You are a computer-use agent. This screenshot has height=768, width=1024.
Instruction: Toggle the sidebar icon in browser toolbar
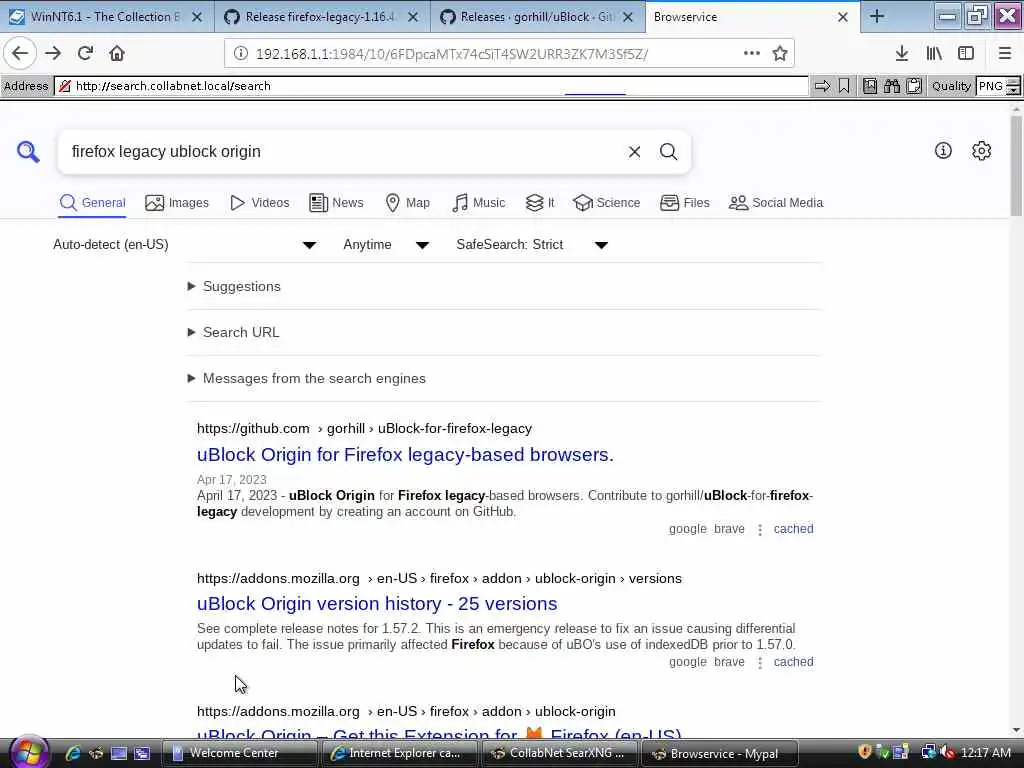coord(966,54)
